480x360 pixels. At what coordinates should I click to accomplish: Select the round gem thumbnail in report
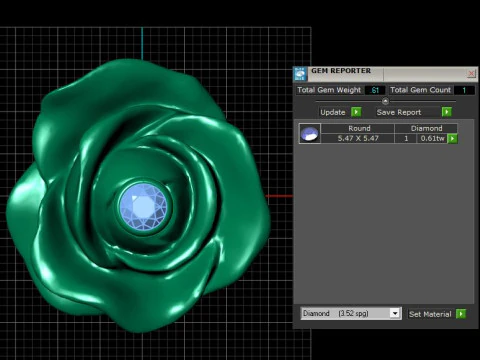point(310,133)
